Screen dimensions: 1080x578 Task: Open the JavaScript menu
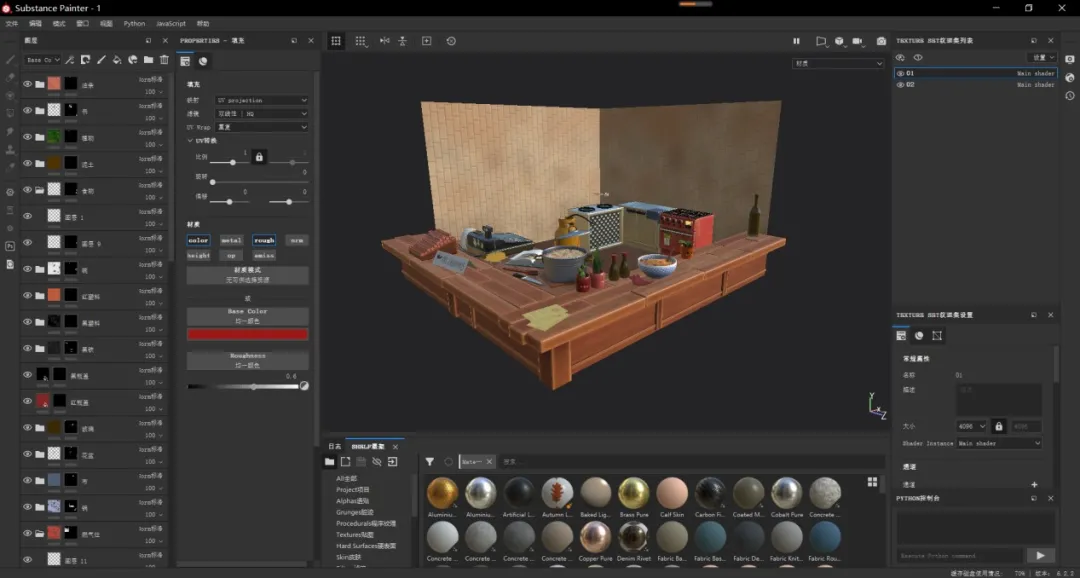click(170, 23)
